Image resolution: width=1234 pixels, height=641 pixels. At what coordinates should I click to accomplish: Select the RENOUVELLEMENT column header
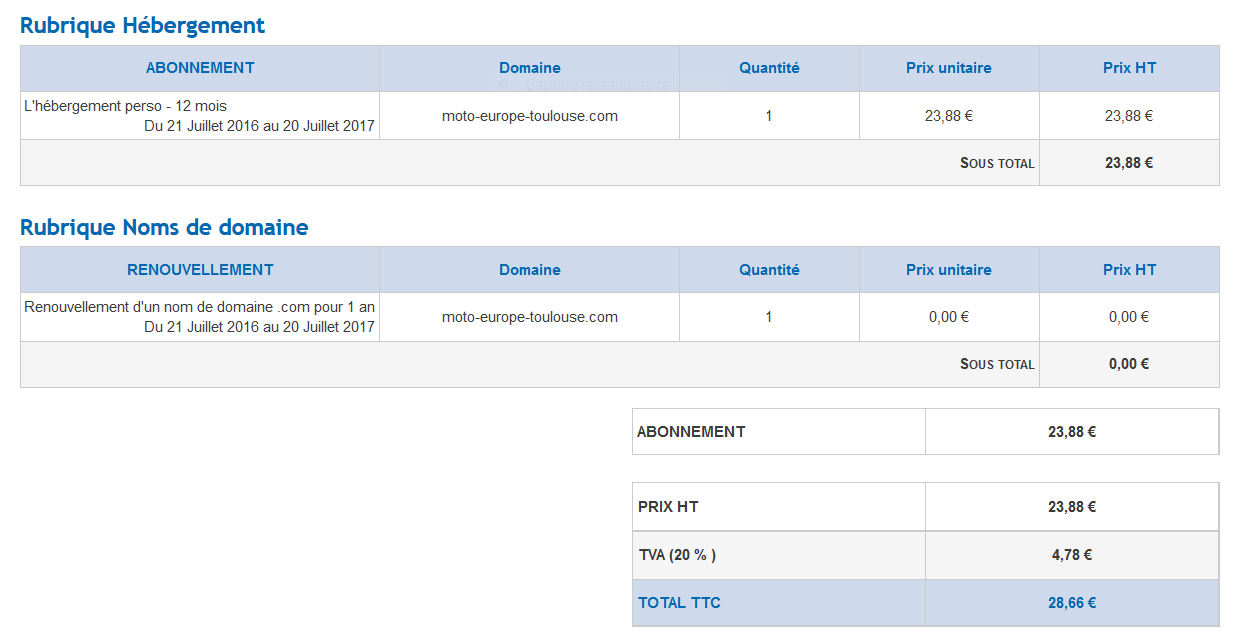tap(200, 270)
